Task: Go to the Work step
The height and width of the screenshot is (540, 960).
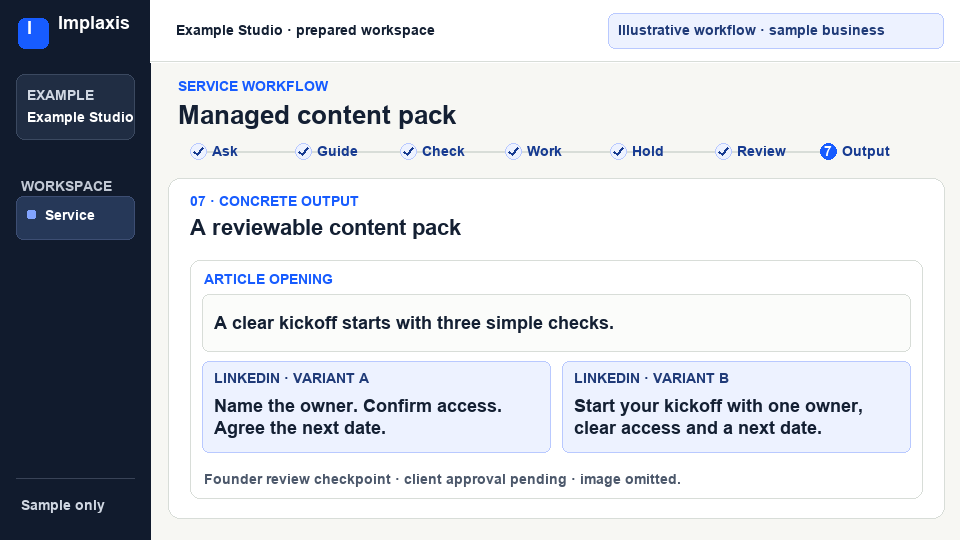Action: click(x=544, y=151)
